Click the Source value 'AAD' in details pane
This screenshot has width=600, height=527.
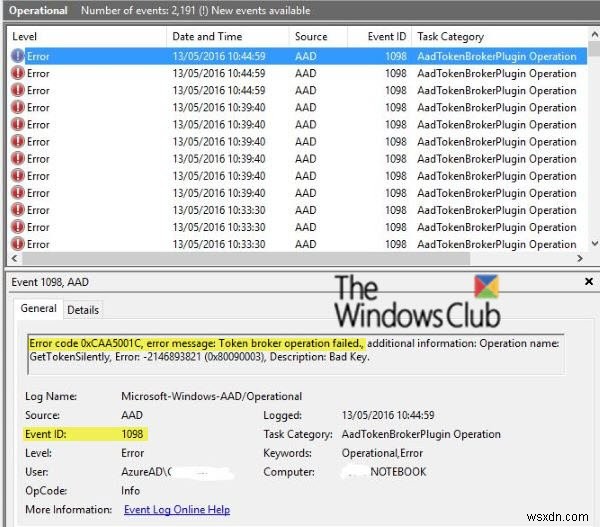132,415
